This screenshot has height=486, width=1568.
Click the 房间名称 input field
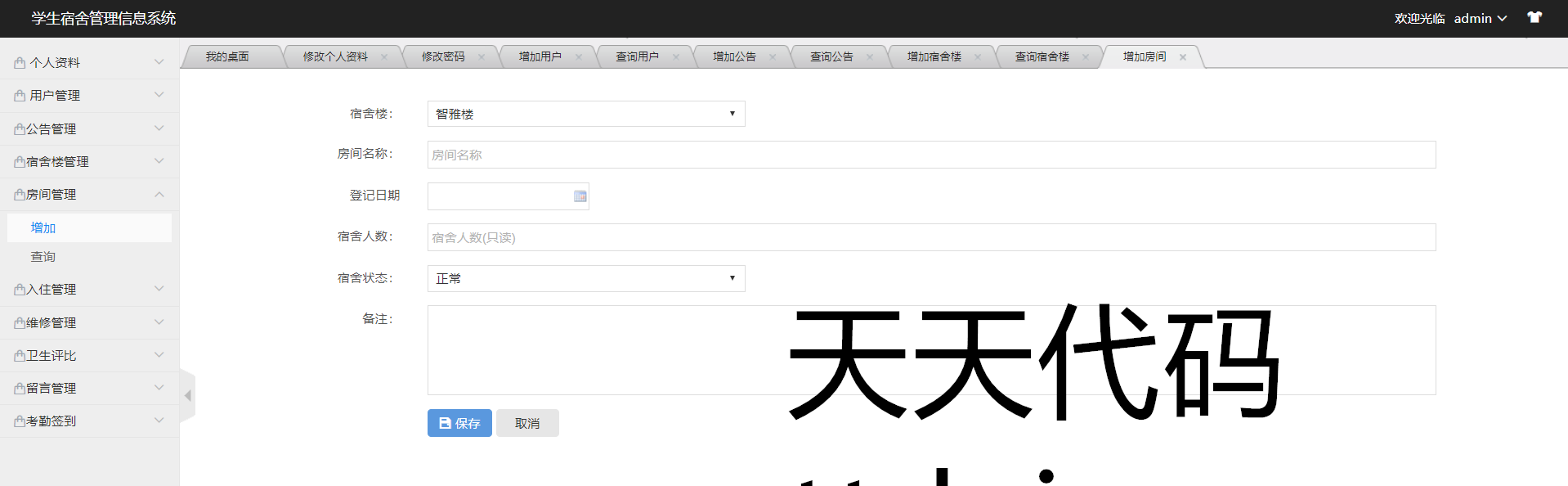pyautogui.click(x=930, y=155)
